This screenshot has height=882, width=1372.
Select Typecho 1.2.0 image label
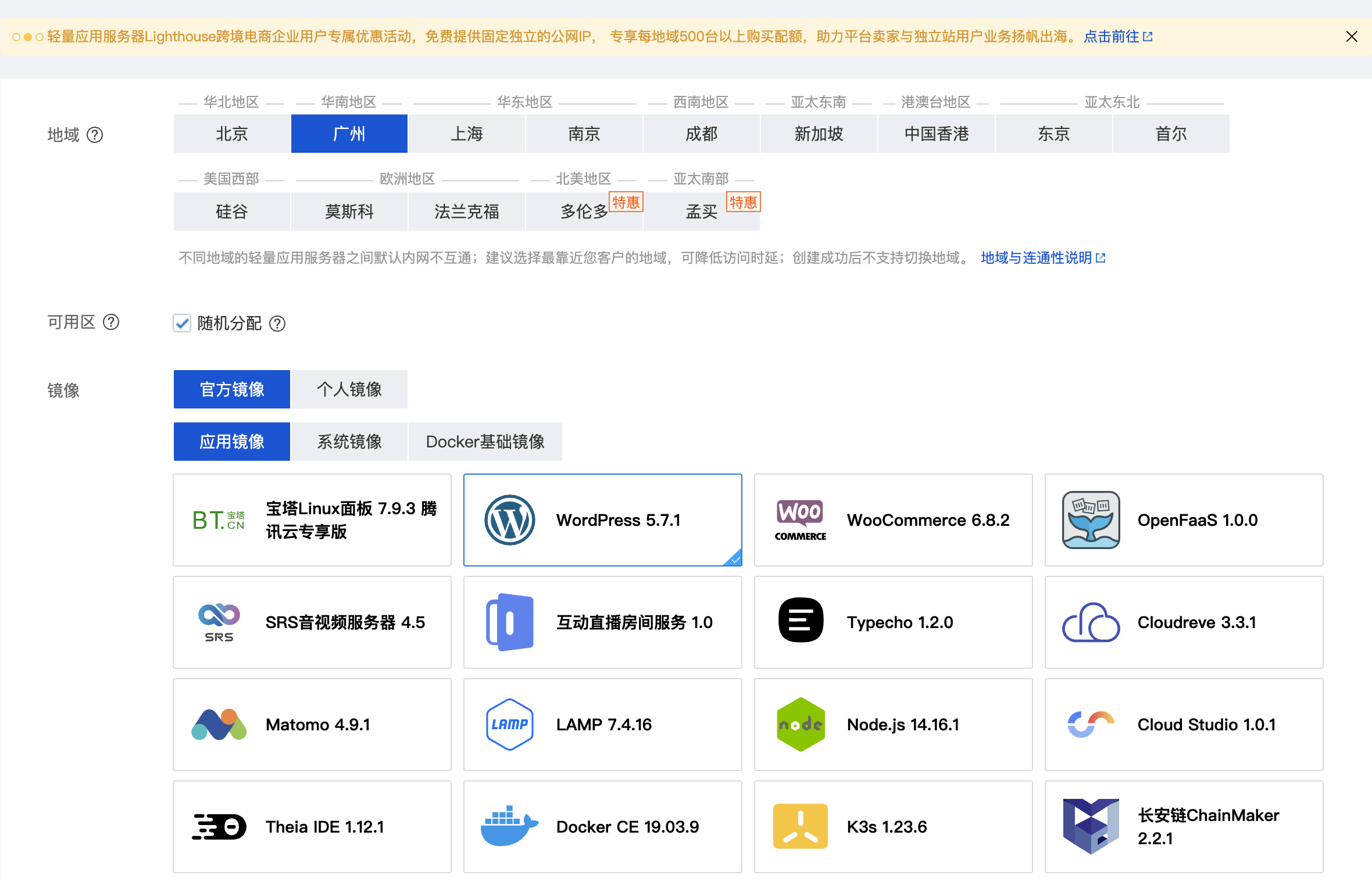click(900, 622)
